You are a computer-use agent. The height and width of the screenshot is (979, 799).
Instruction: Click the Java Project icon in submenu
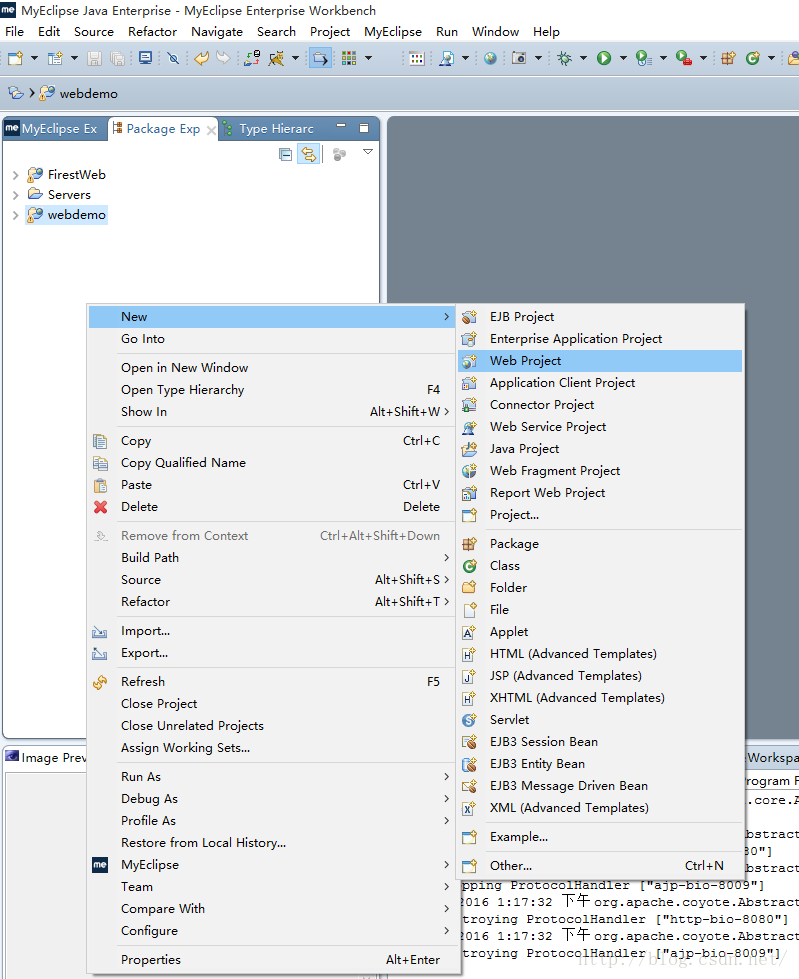tap(469, 449)
